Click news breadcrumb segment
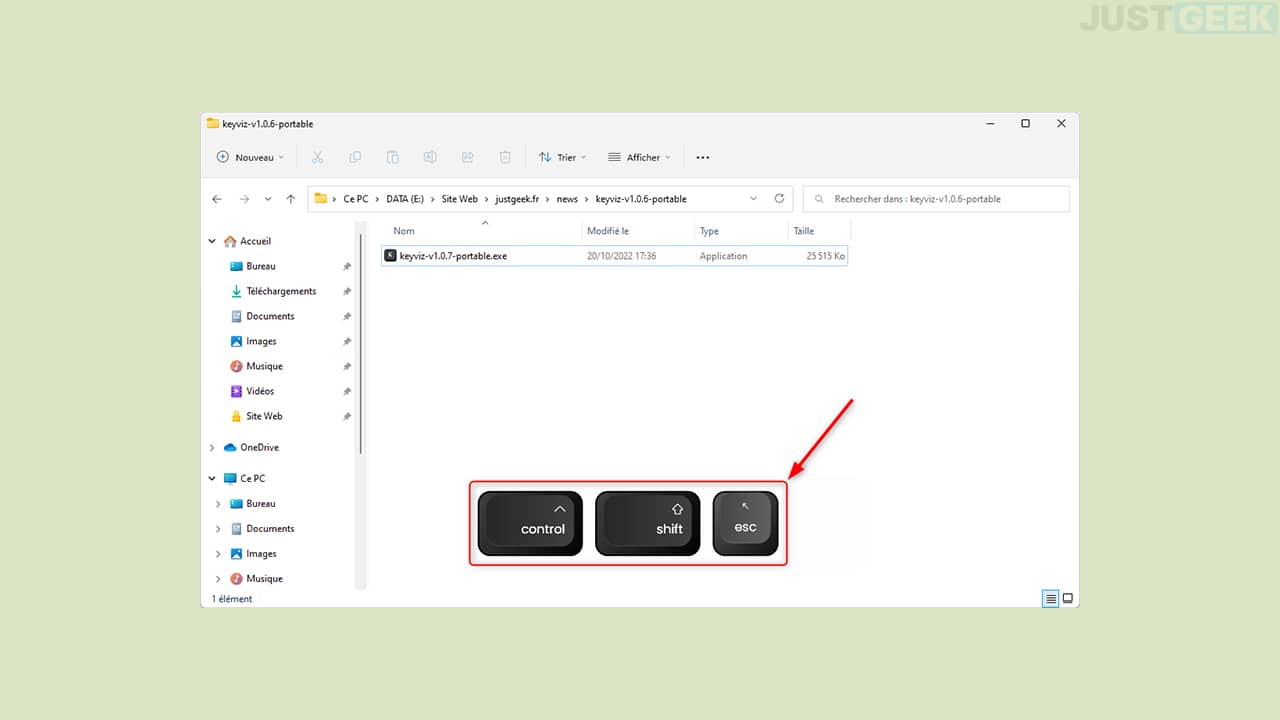 tap(567, 199)
